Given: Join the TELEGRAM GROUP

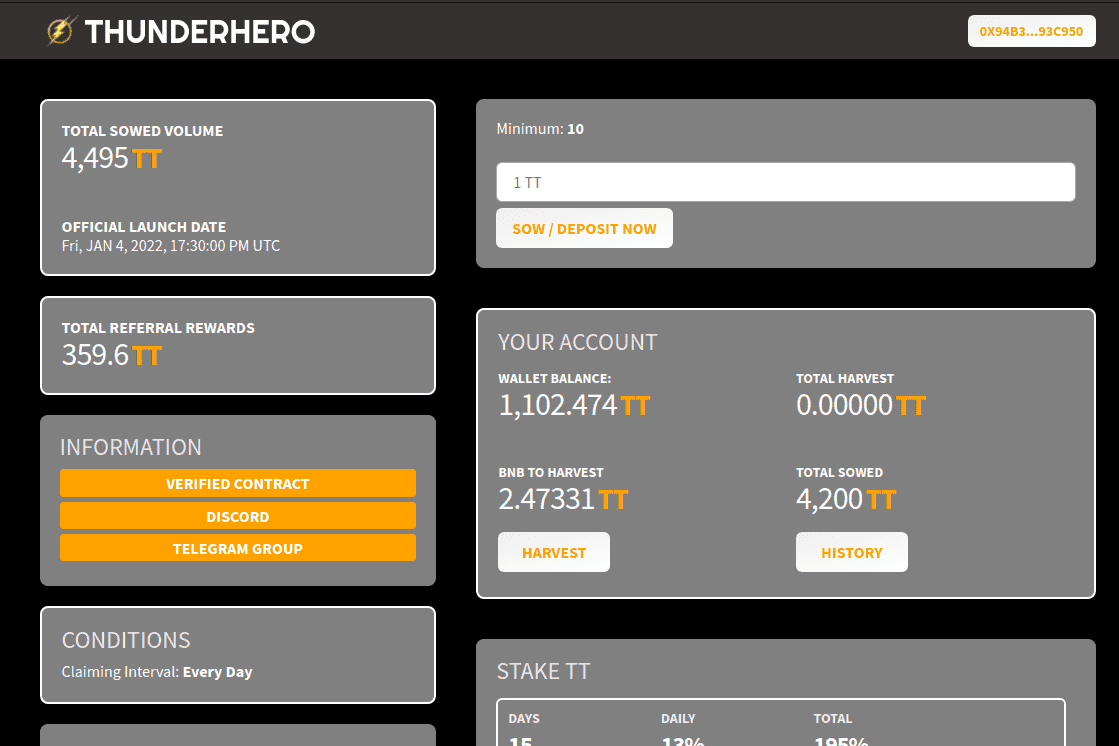Looking at the screenshot, I should [x=237, y=548].
